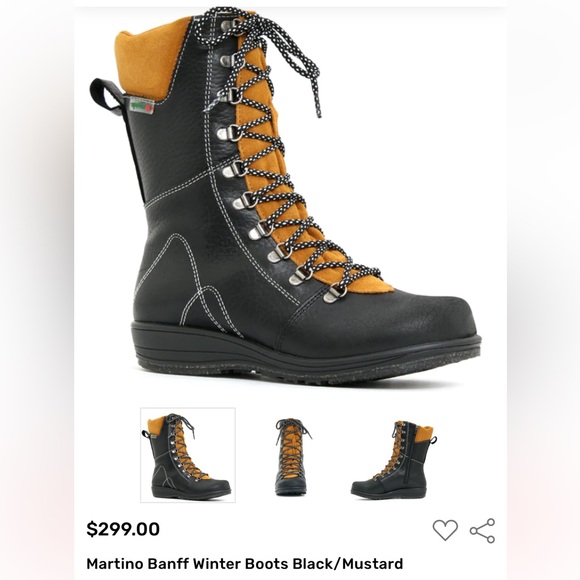Image resolution: width=580 pixels, height=580 pixels.
Task: Click the black rubber outsole
Action: (x=303, y=357)
